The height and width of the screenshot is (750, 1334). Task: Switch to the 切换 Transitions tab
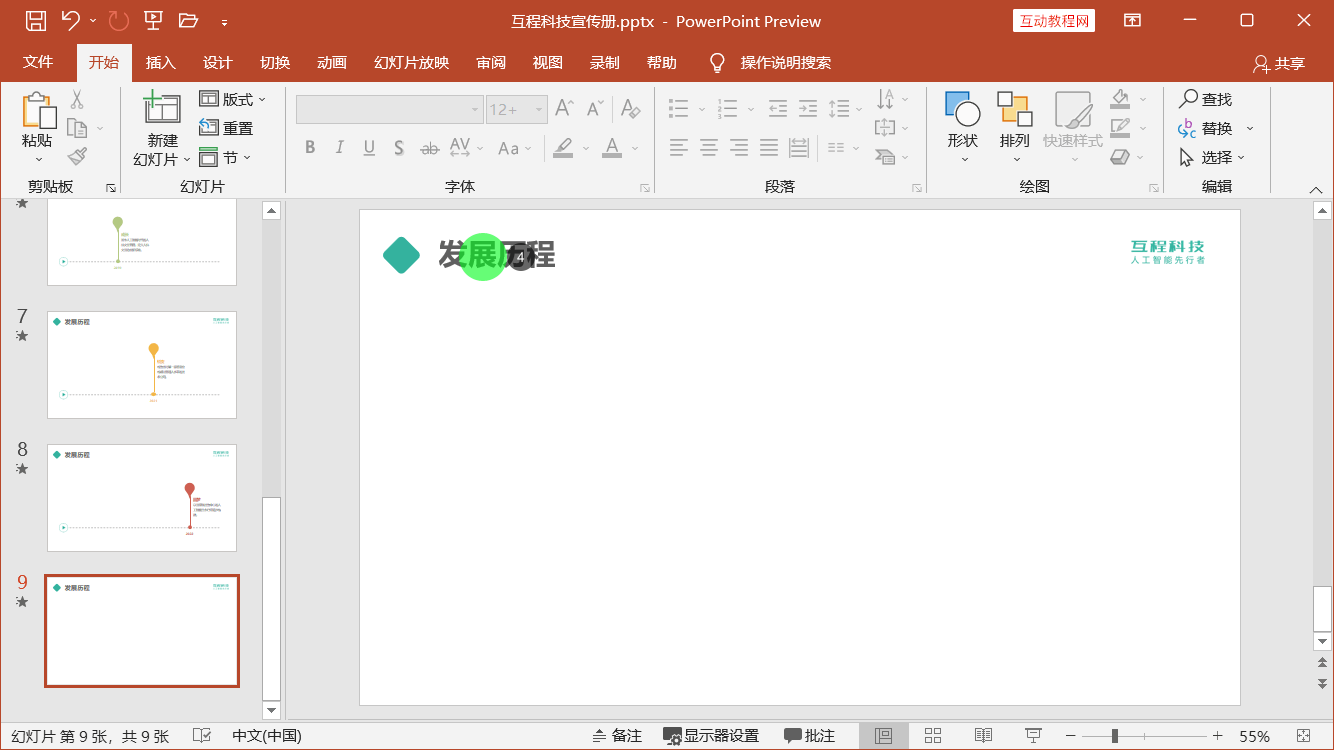coord(275,62)
